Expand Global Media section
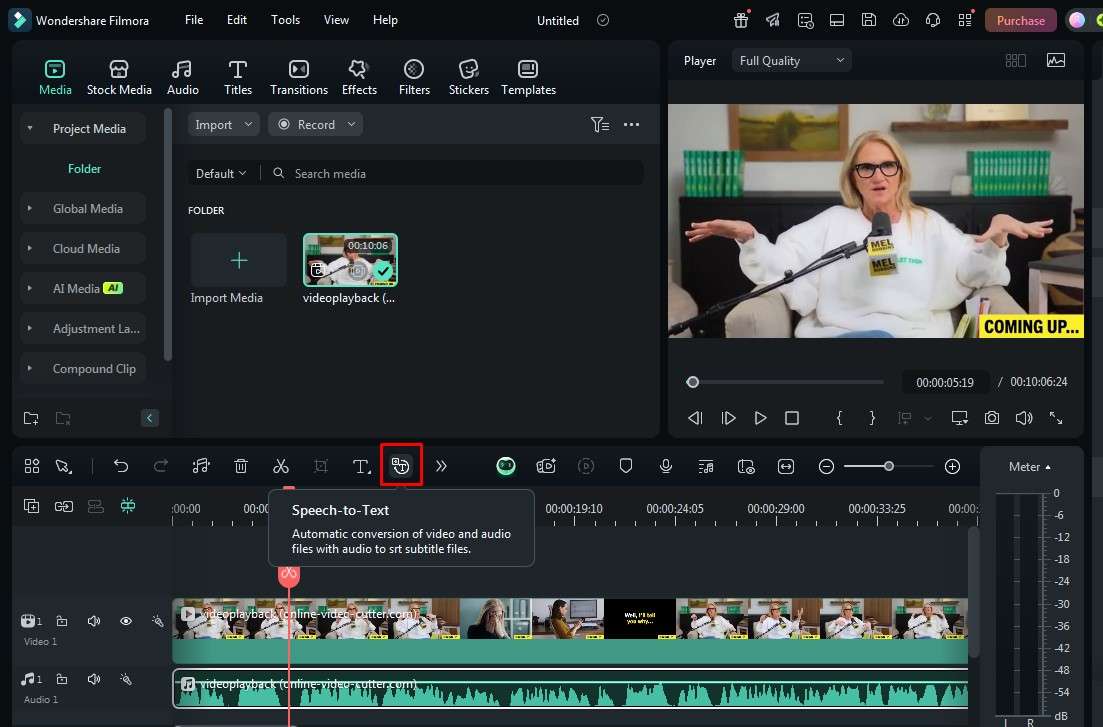The width and height of the screenshot is (1103, 727). point(30,208)
